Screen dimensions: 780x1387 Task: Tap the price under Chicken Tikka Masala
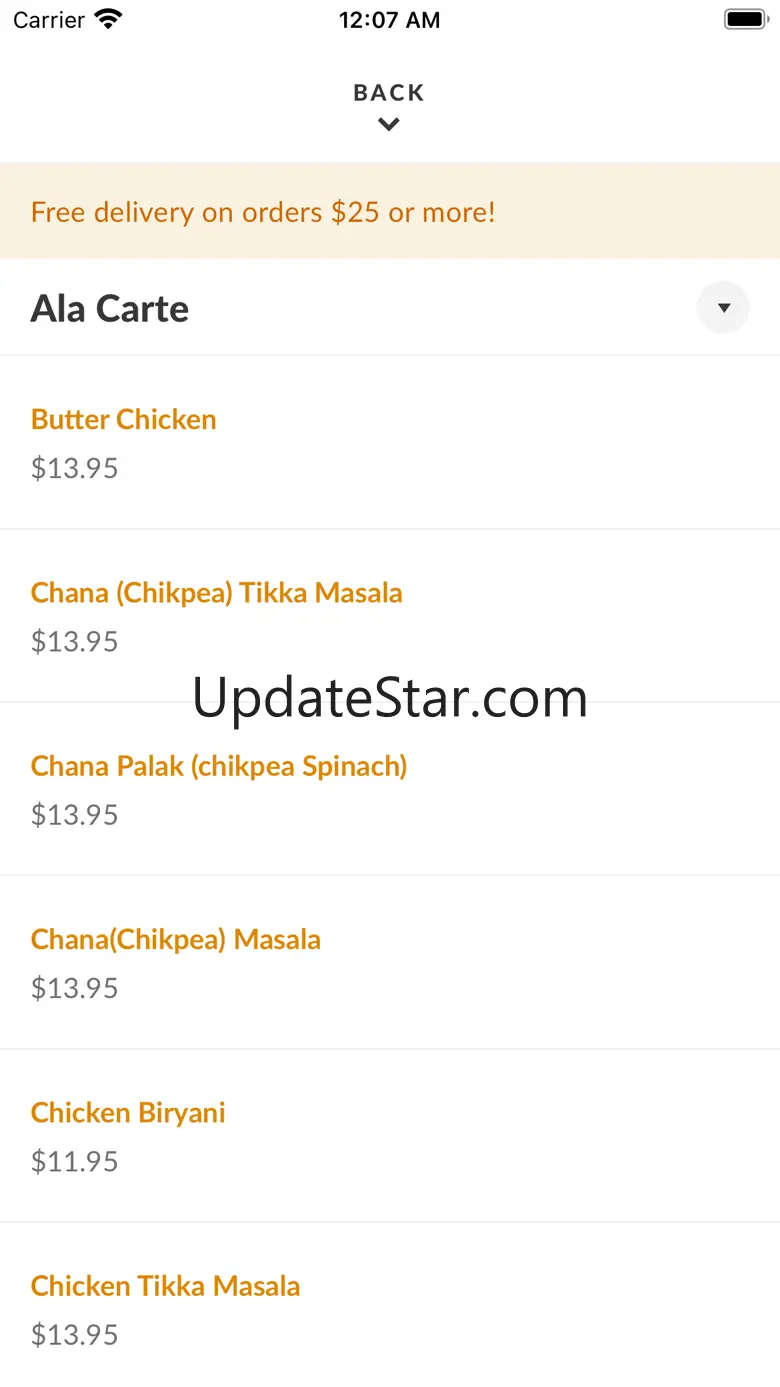(75, 1334)
